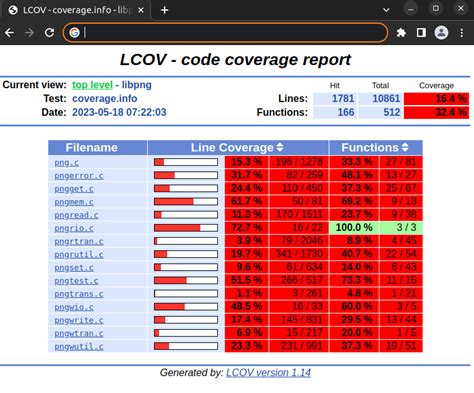Click the Google logo in address bar

pos(74,32)
